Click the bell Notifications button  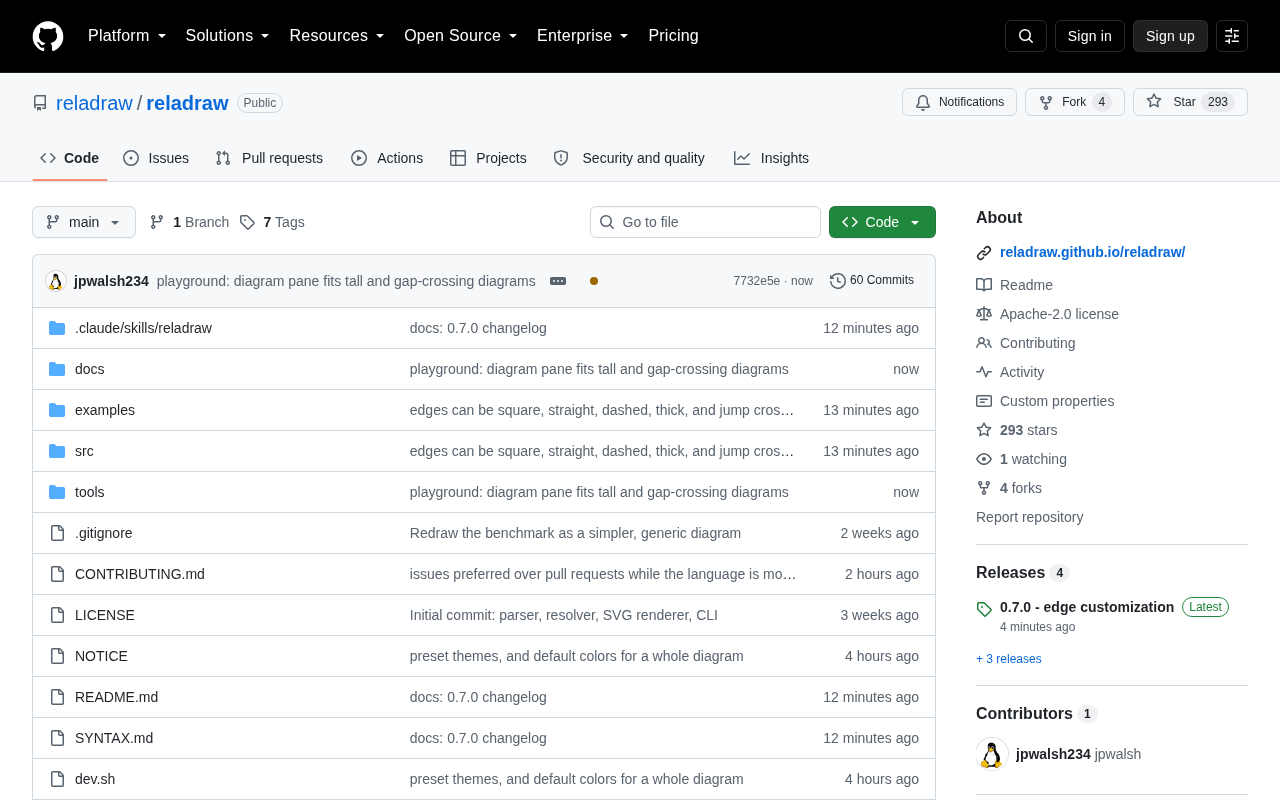point(959,102)
